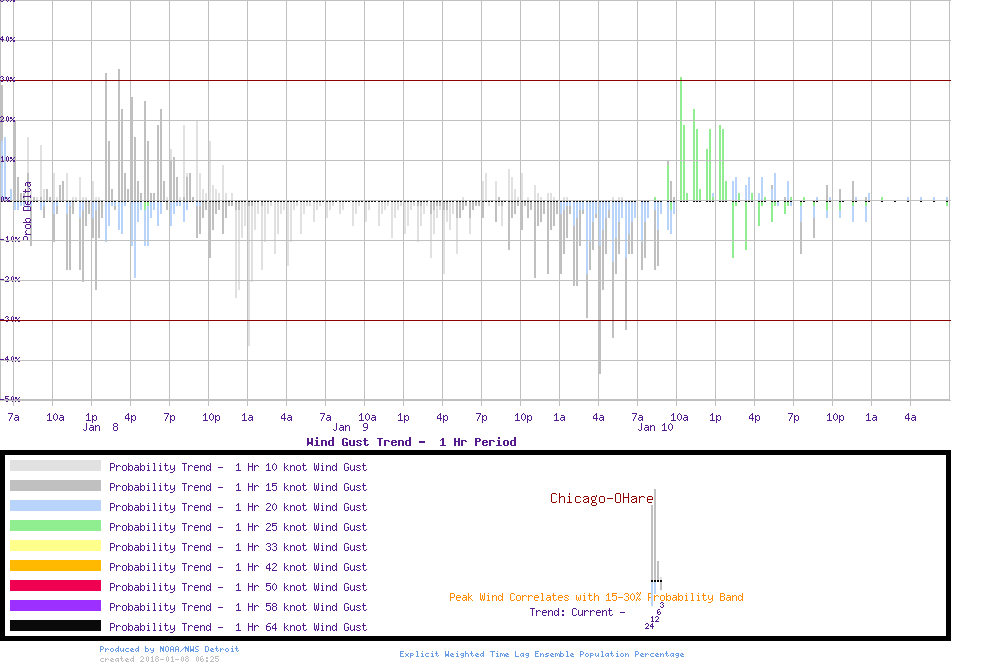Screen dimensions: 1000x670
Task: Click the yellow 33 knot legend swatch
Action: coord(55,546)
